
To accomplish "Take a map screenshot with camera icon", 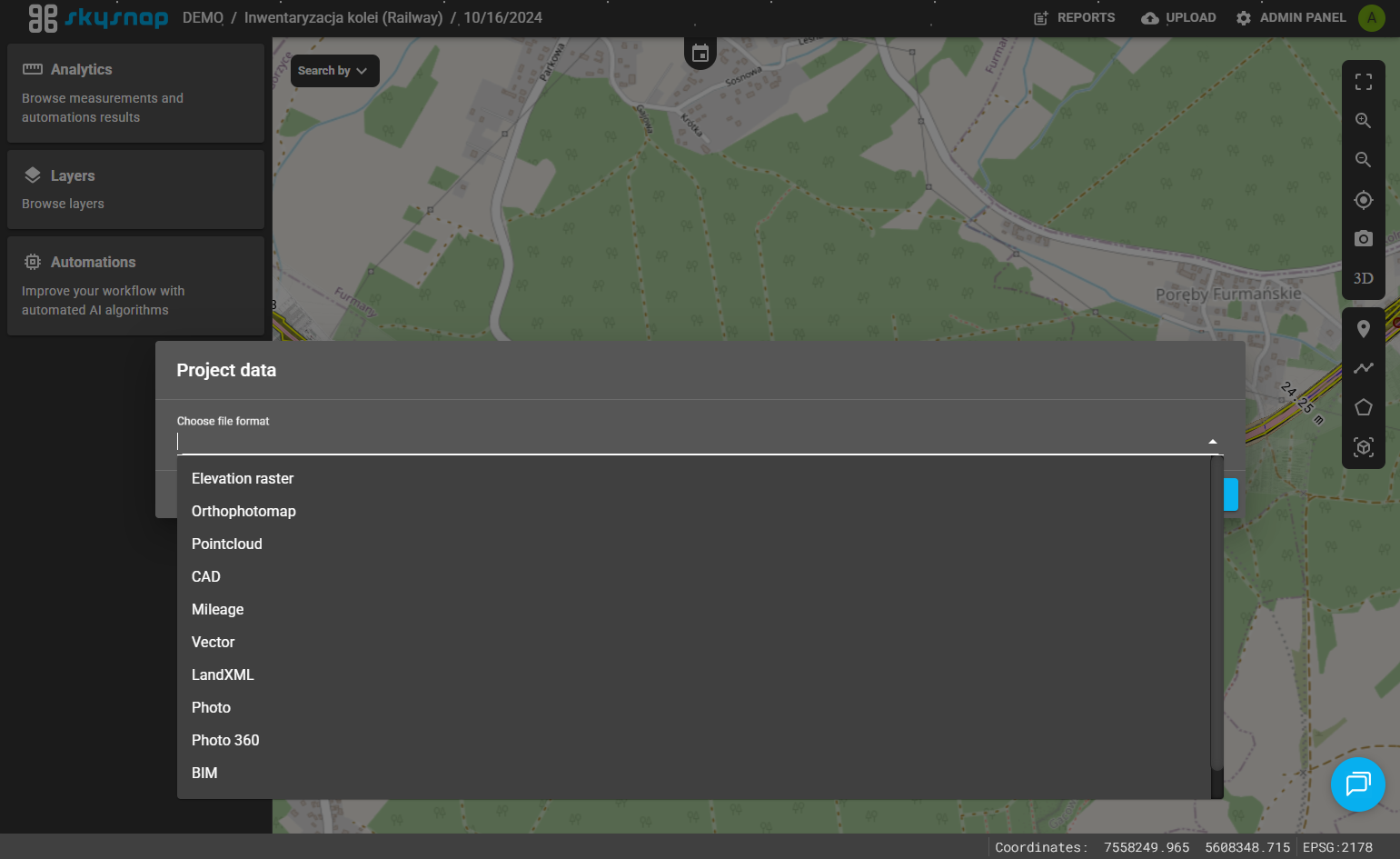I will point(1364,239).
